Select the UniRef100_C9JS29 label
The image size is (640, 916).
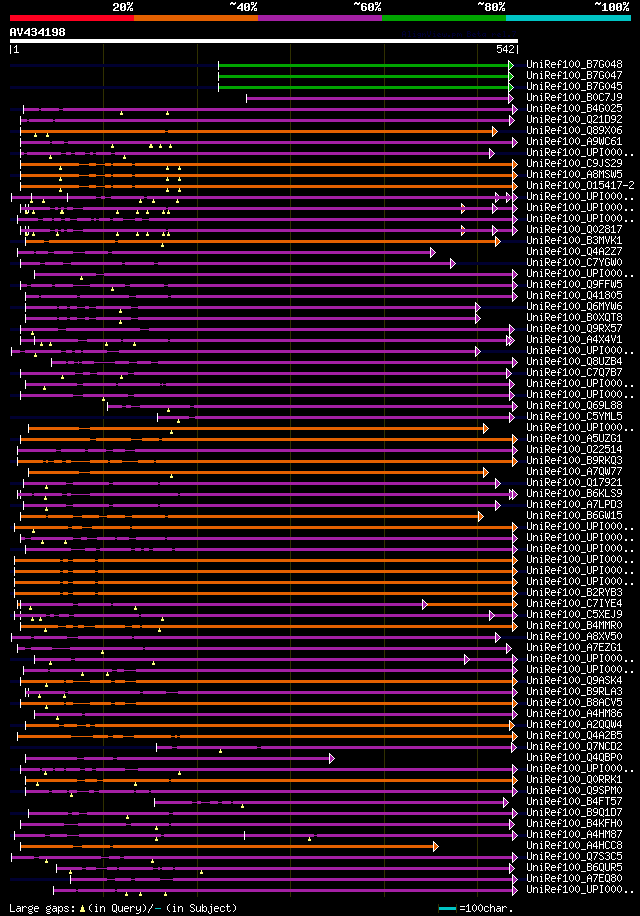coord(574,164)
